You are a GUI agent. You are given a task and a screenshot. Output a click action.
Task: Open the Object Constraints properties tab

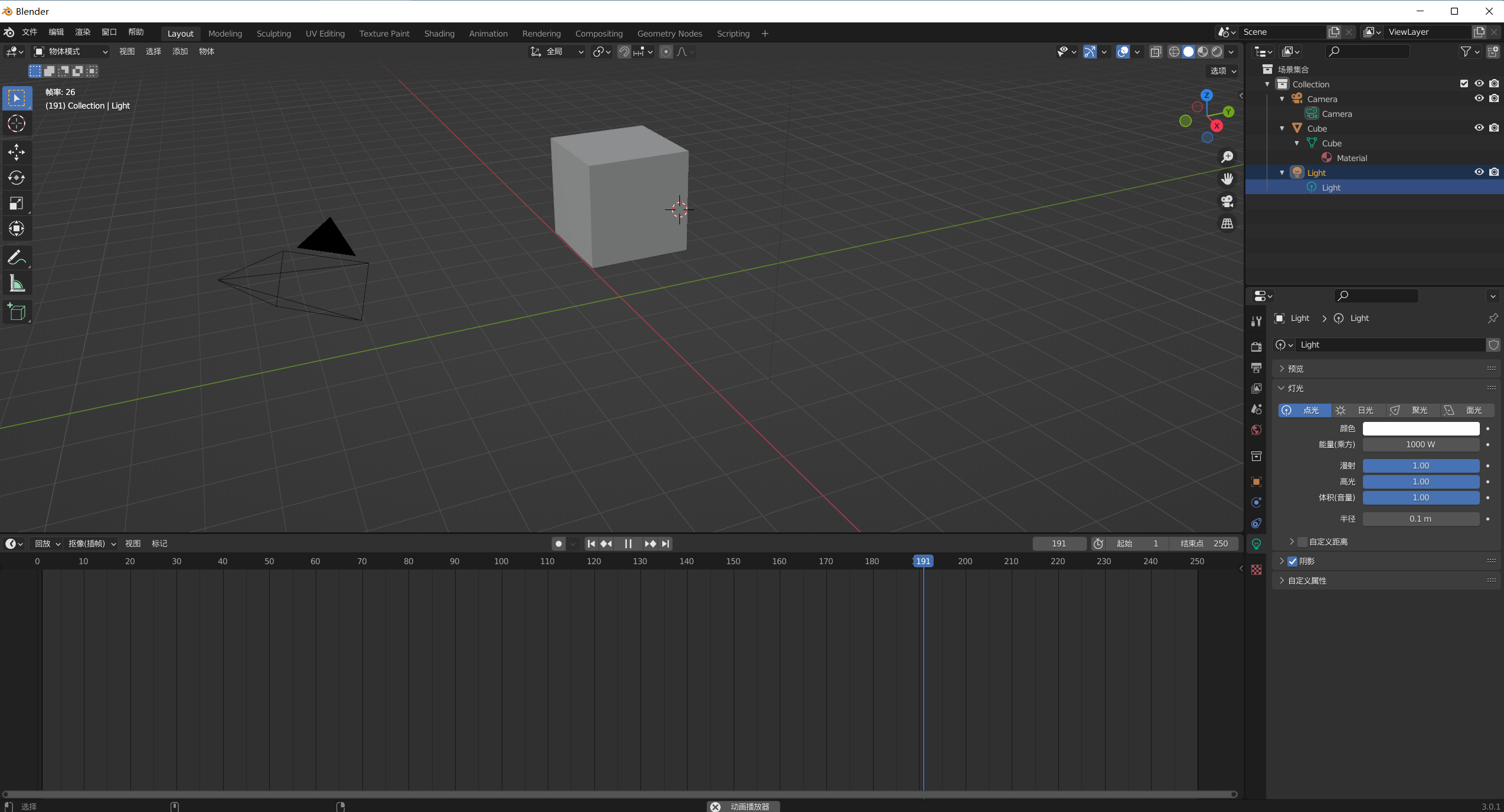click(x=1256, y=523)
